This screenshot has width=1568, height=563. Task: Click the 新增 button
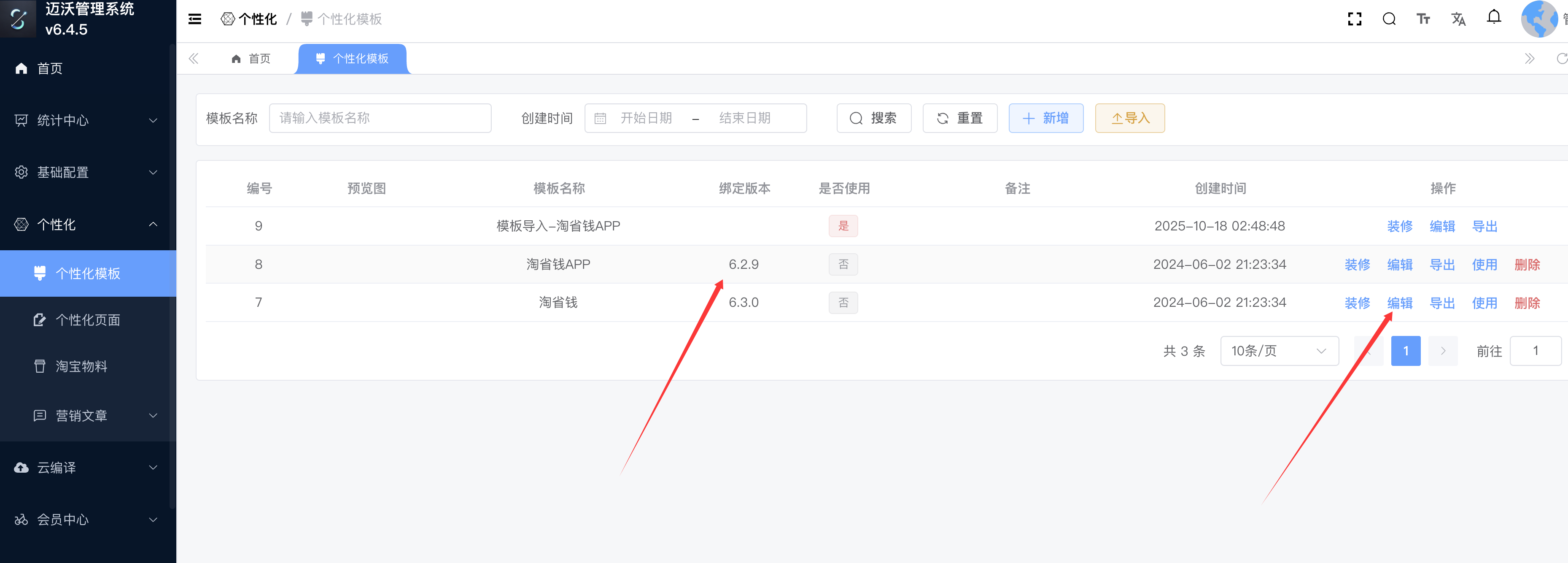[x=1046, y=118]
